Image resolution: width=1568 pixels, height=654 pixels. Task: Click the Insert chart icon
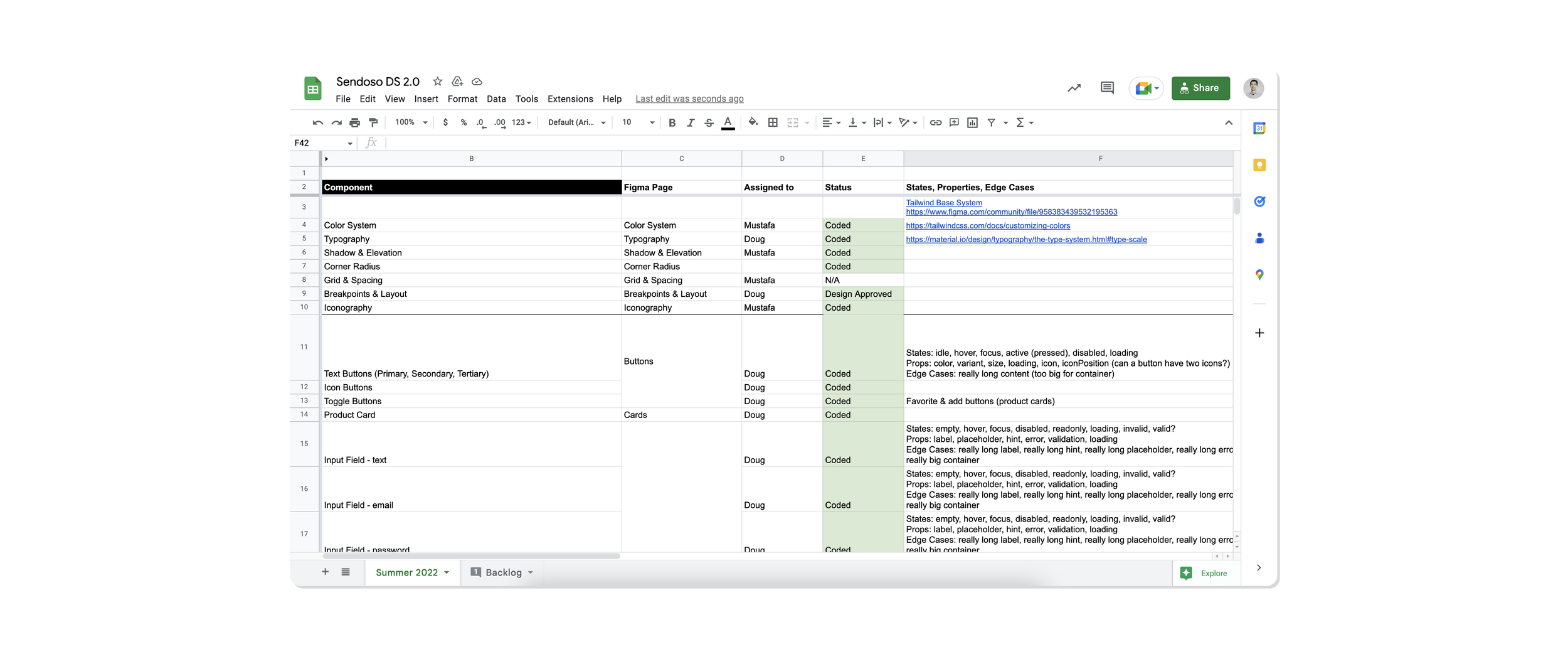tap(972, 122)
